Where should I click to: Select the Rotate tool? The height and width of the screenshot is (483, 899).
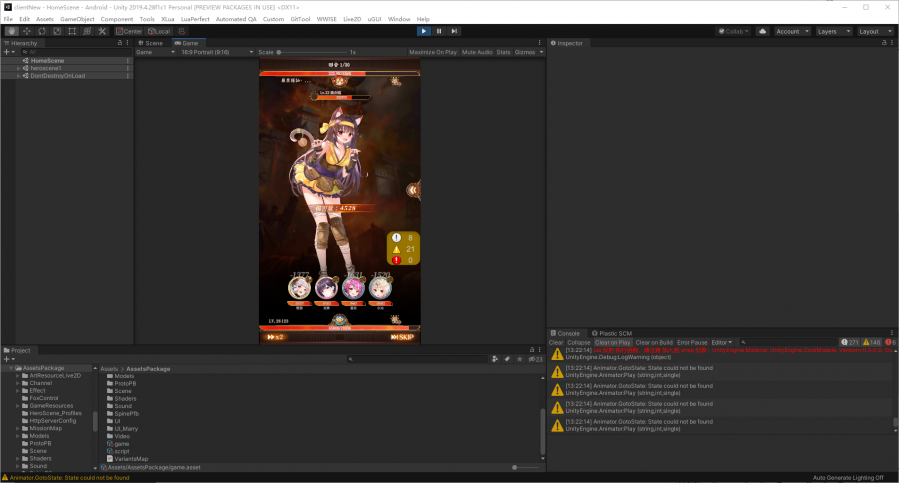pos(42,31)
